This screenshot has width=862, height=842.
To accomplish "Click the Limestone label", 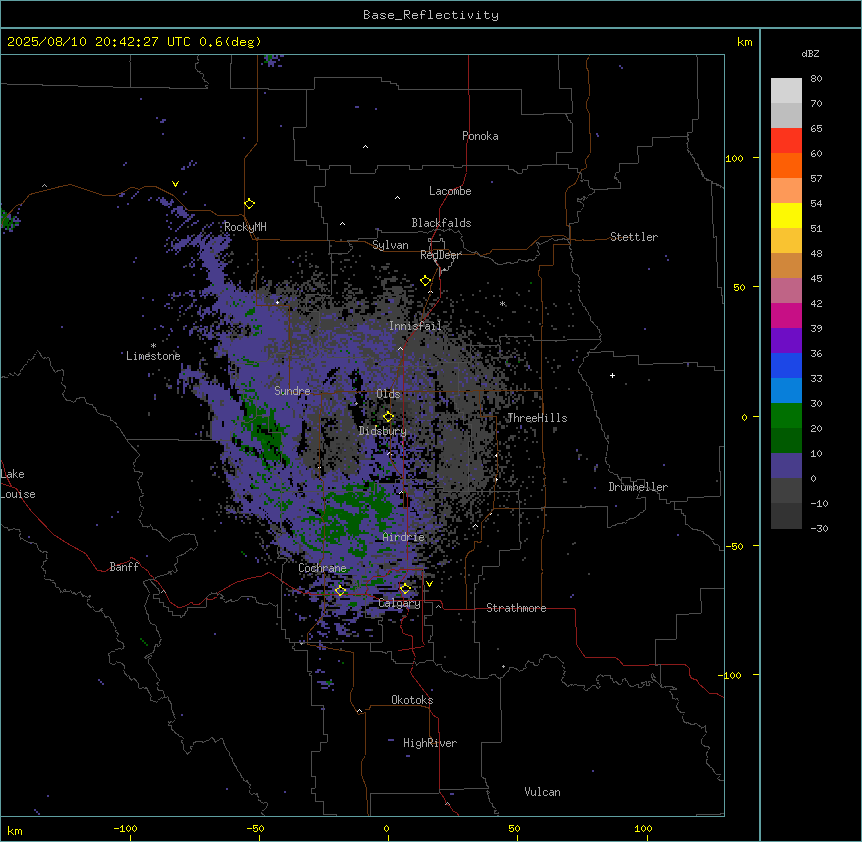I will pos(153,356).
